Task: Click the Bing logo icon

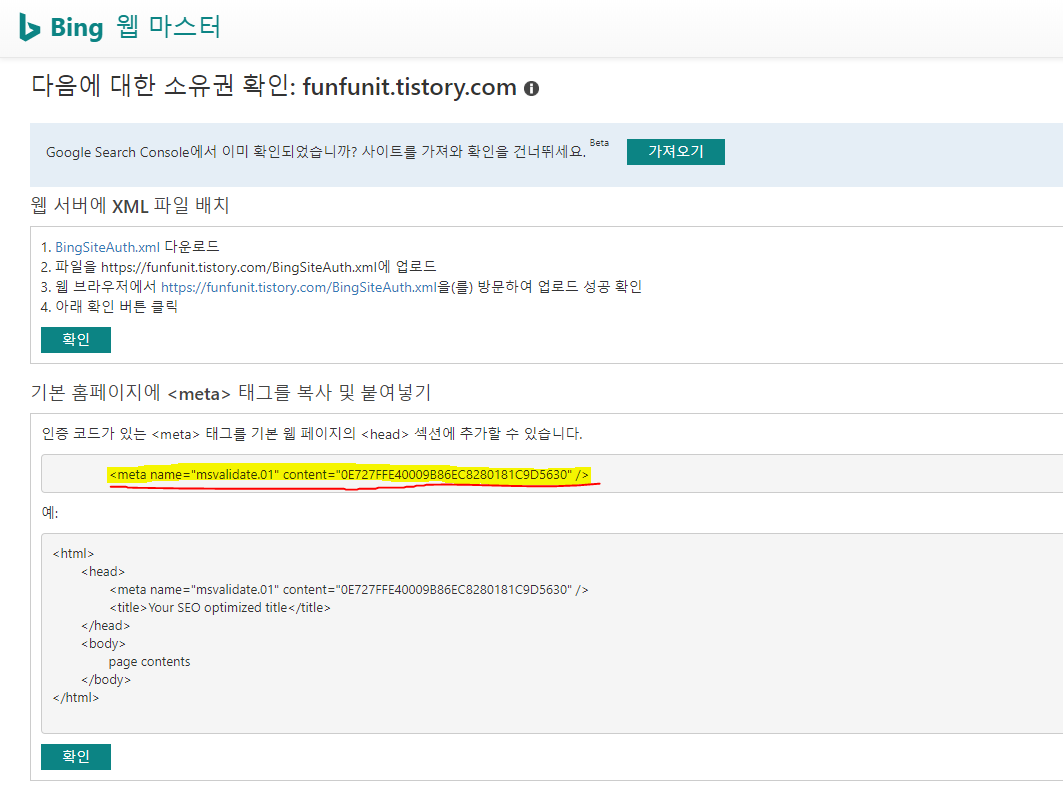Action: point(29,27)
